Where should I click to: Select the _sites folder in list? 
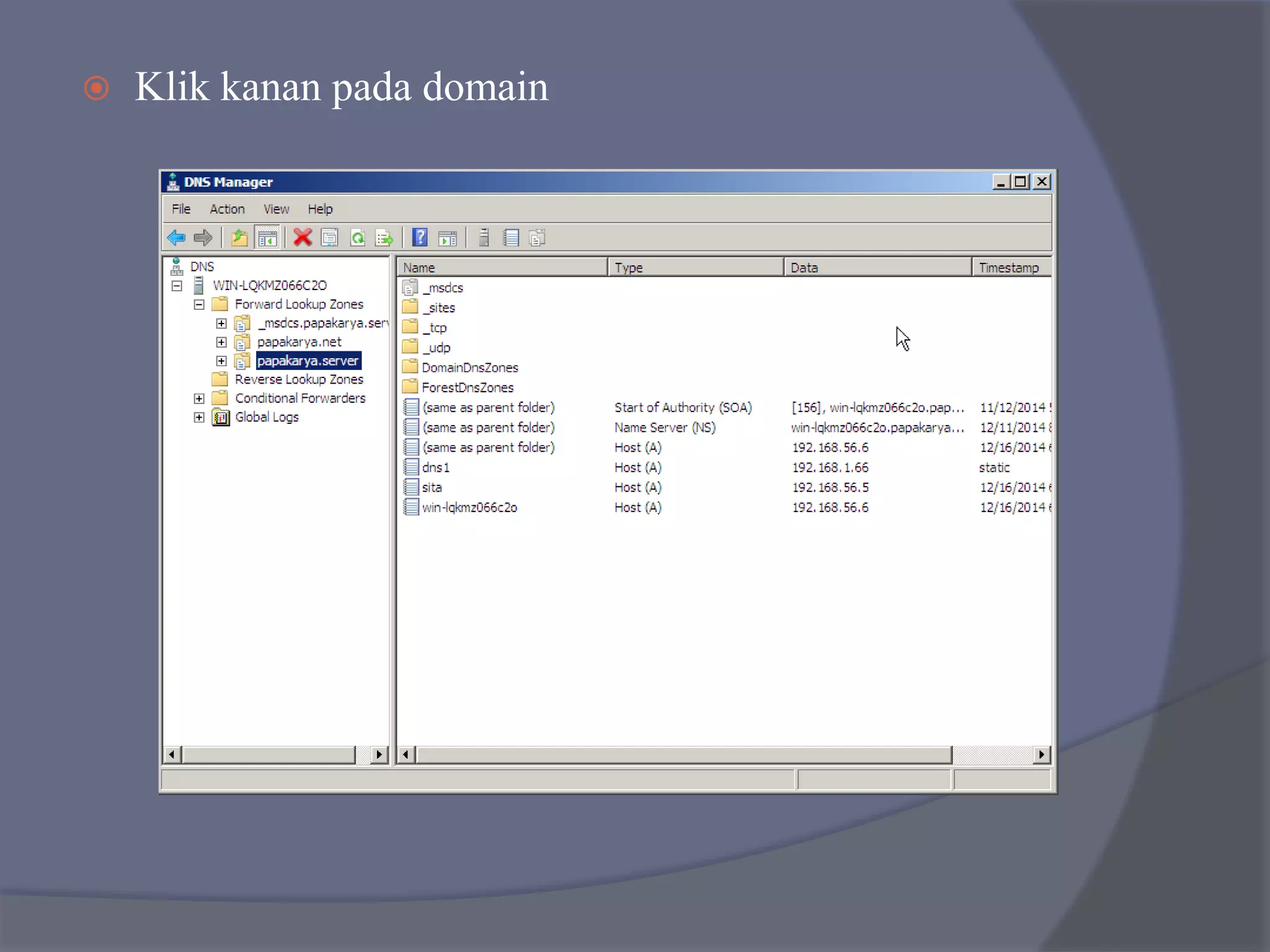[x=429, y=307]
